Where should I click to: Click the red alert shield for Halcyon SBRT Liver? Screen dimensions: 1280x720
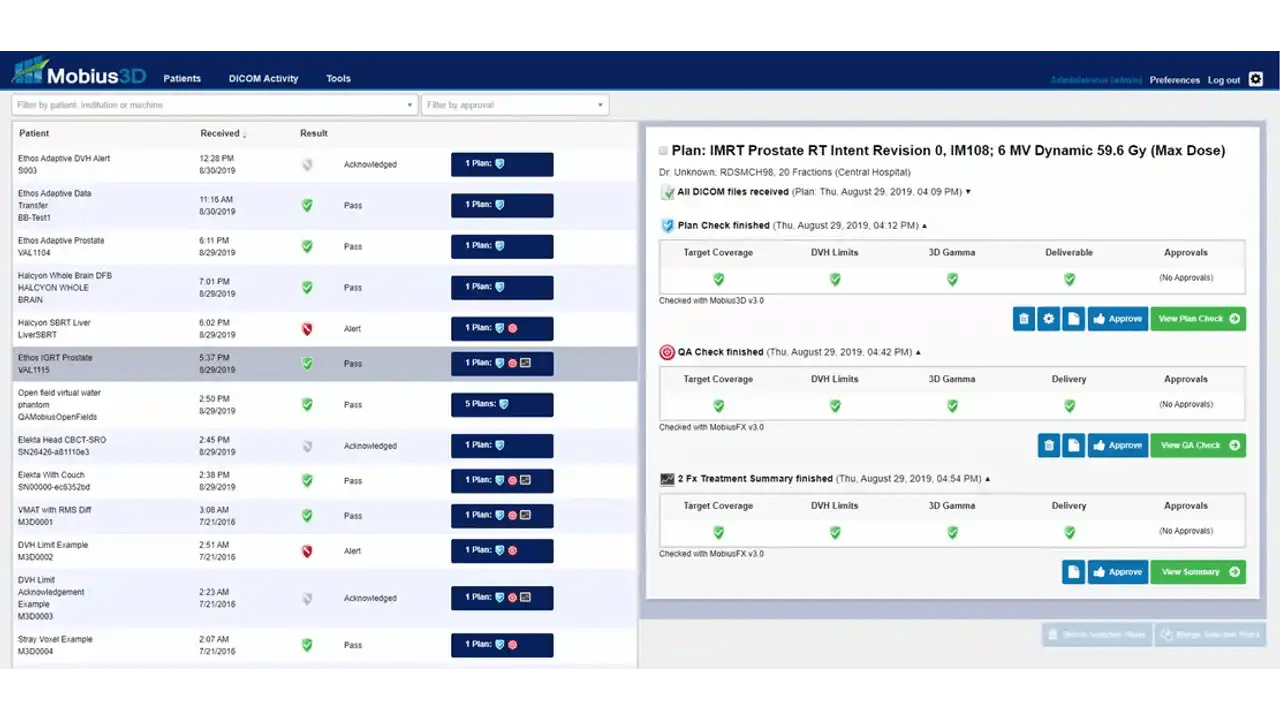(307, 329)
